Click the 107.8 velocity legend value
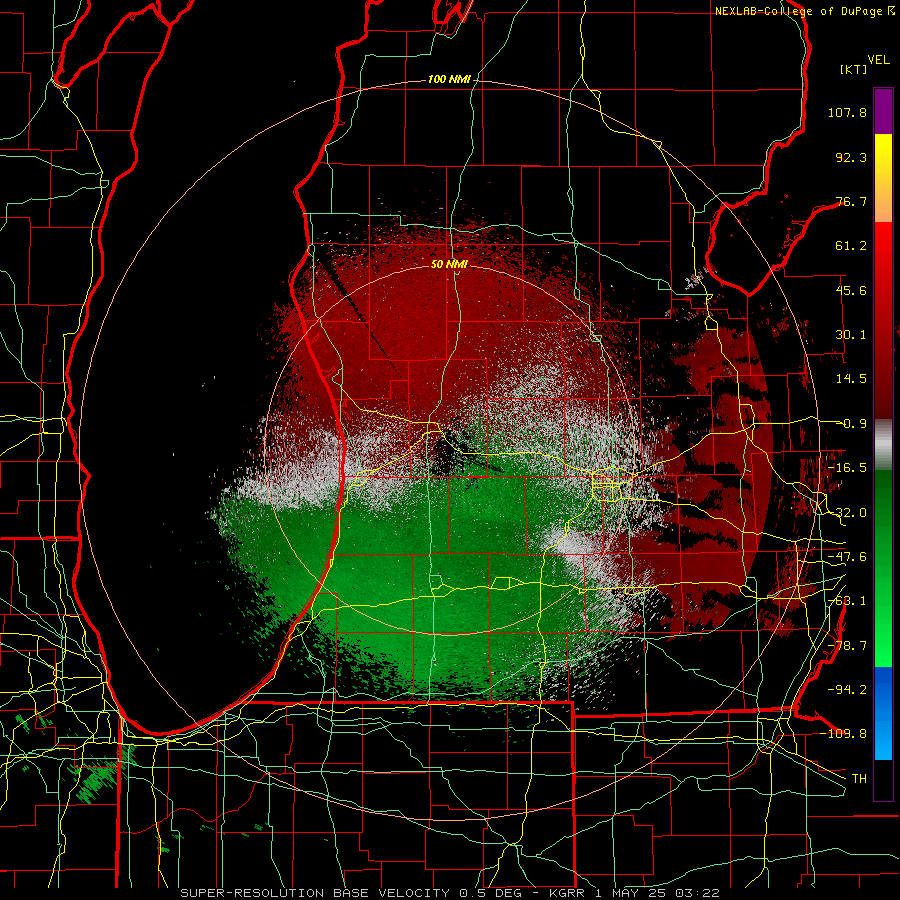Screen dimensions: 900x900 pos(847,112)
